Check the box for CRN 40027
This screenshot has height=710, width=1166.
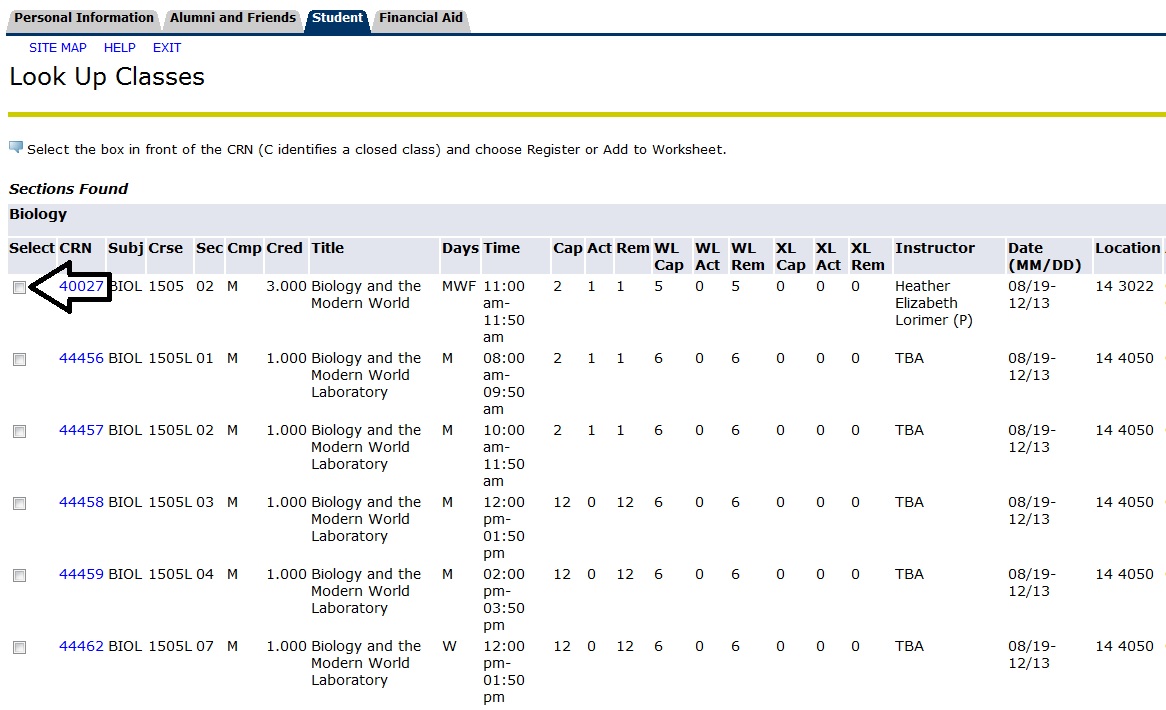coord(19,287)
